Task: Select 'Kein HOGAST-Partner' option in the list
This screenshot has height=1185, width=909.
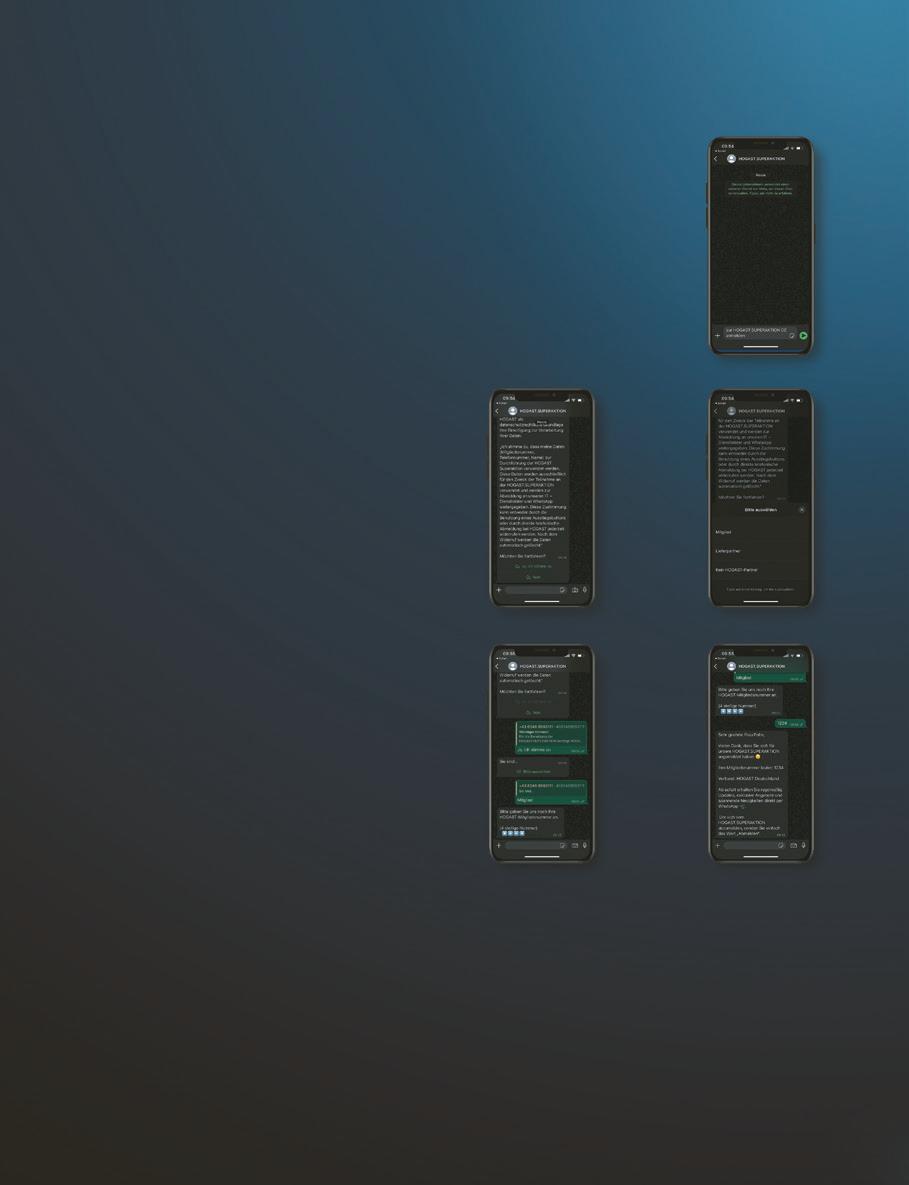Action: [761, 570]
